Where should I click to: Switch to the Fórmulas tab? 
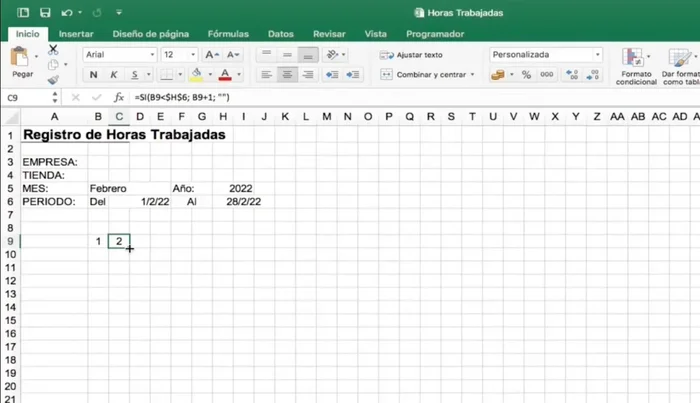228,34
